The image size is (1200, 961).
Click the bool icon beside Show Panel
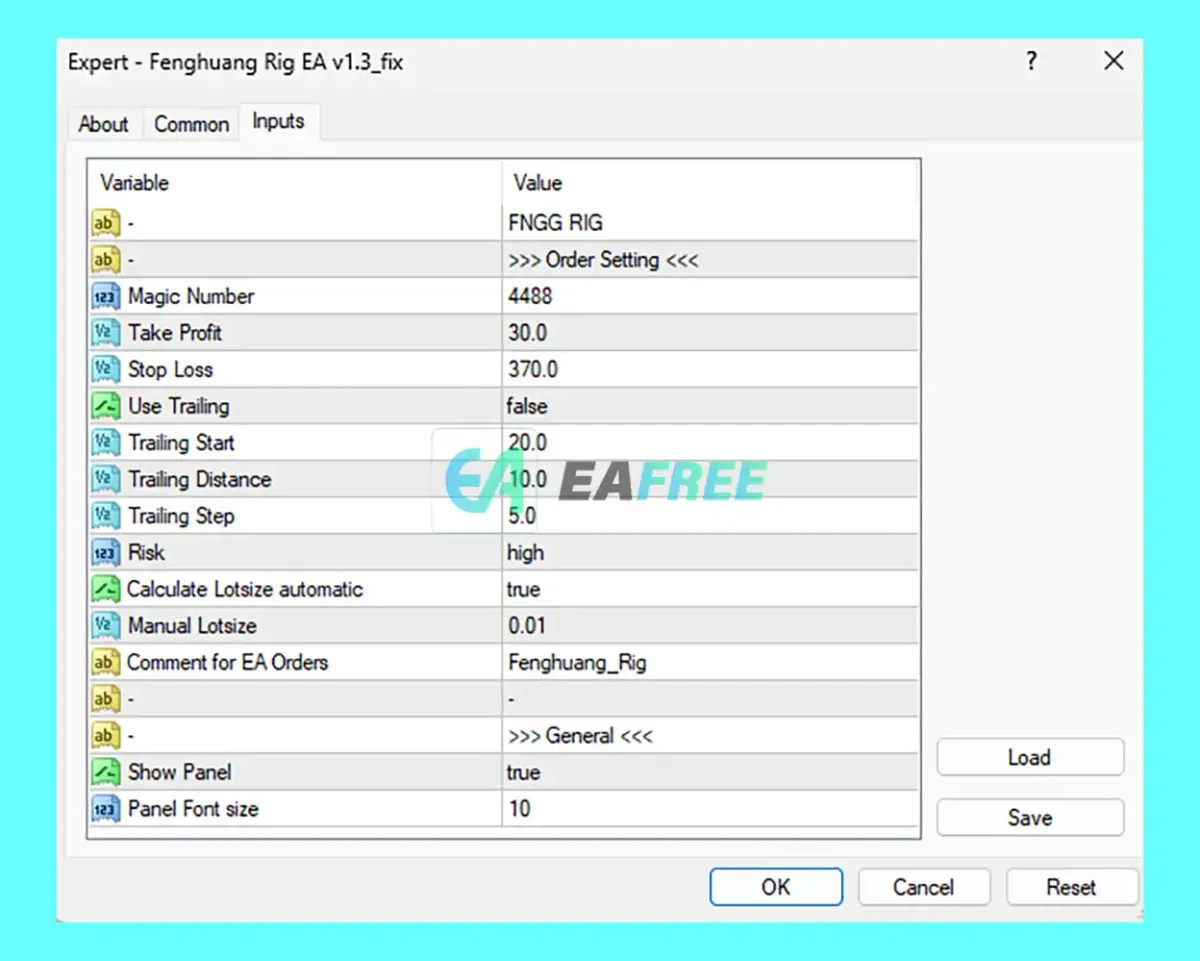(x=105, y=772)
